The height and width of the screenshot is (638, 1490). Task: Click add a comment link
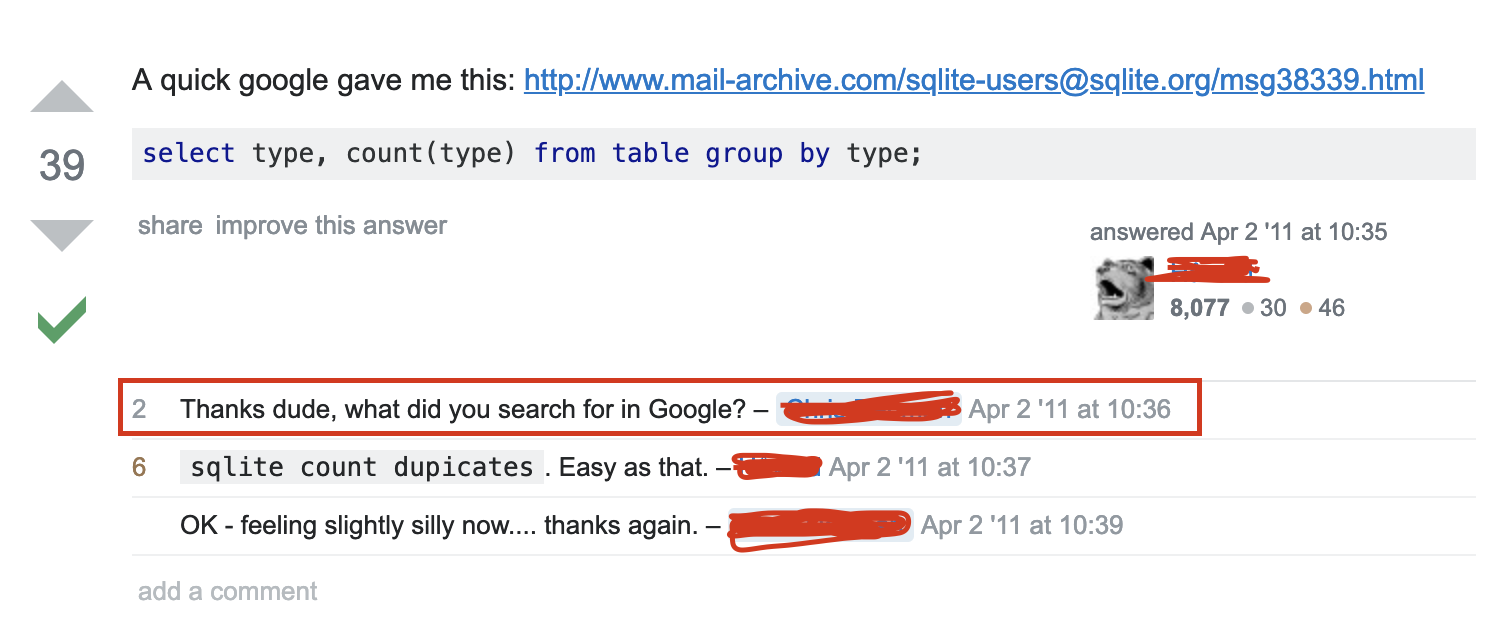pos(227,591)
